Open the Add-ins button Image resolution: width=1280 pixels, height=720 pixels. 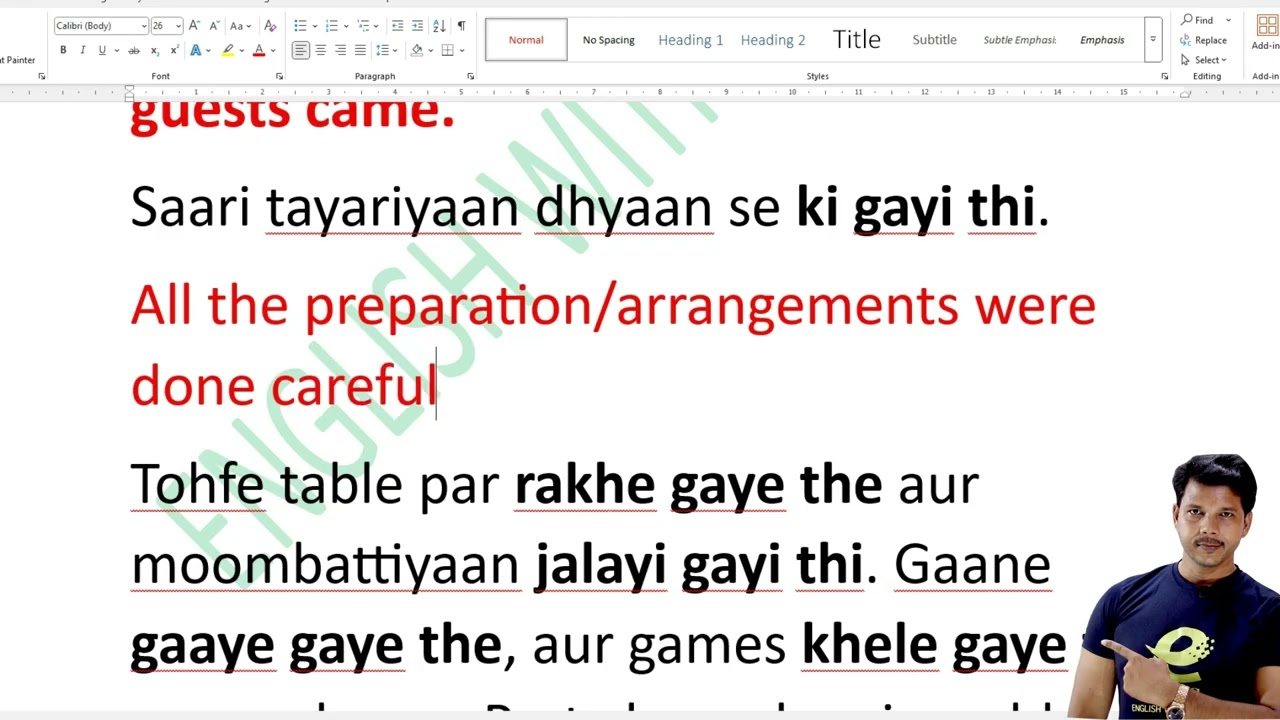(1267, 33)
